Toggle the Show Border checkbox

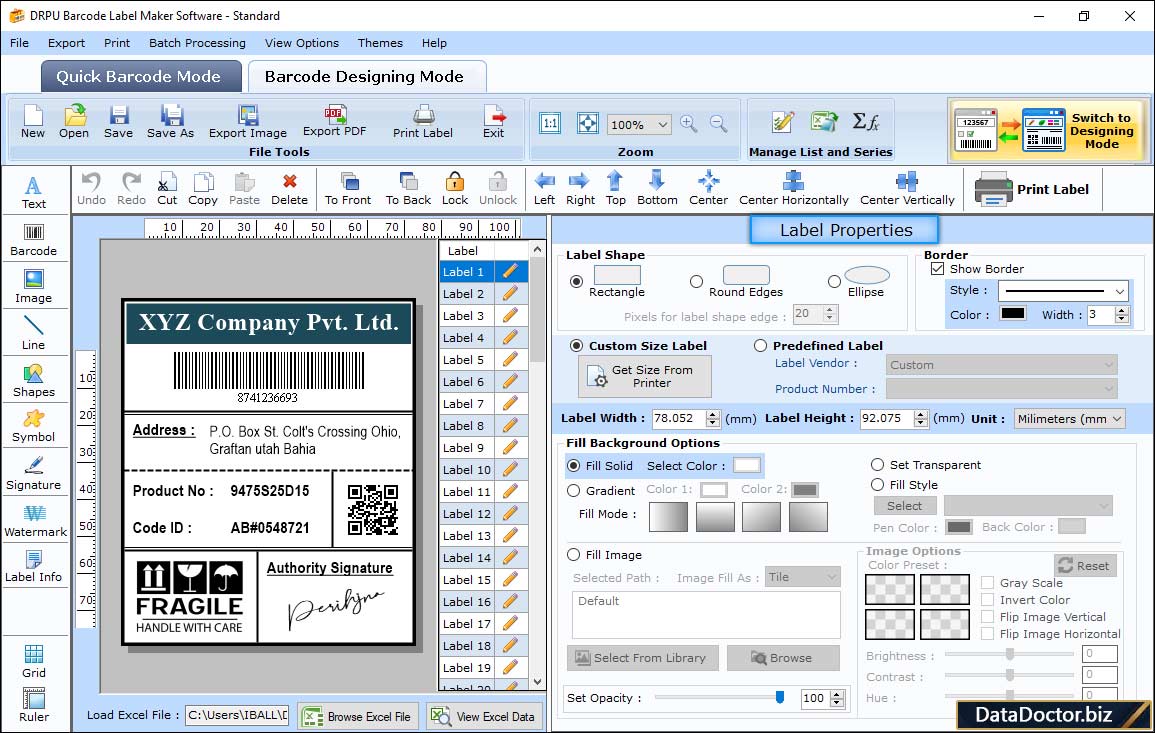point(938,269)
